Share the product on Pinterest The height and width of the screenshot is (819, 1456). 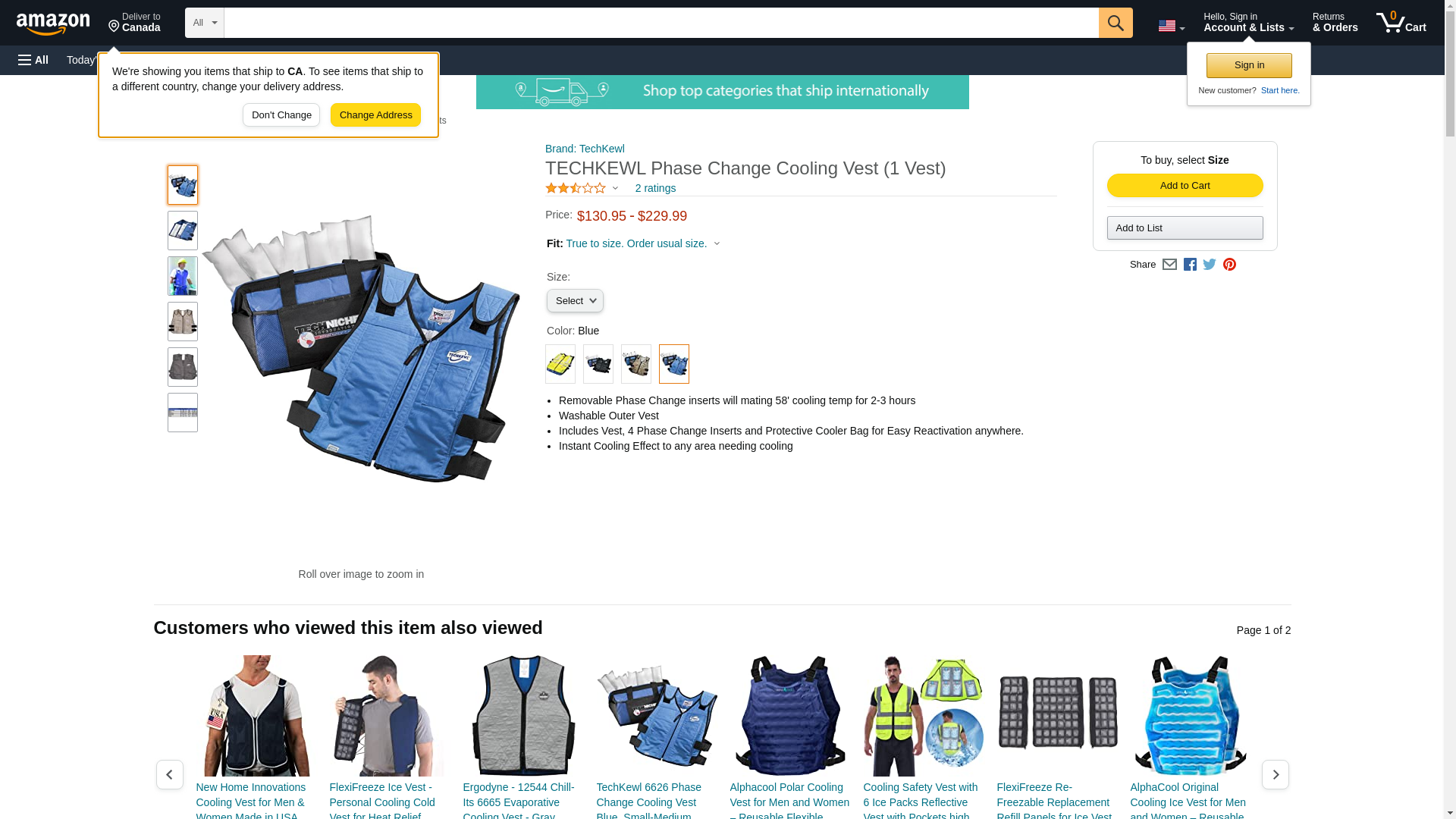(1229, 265)
